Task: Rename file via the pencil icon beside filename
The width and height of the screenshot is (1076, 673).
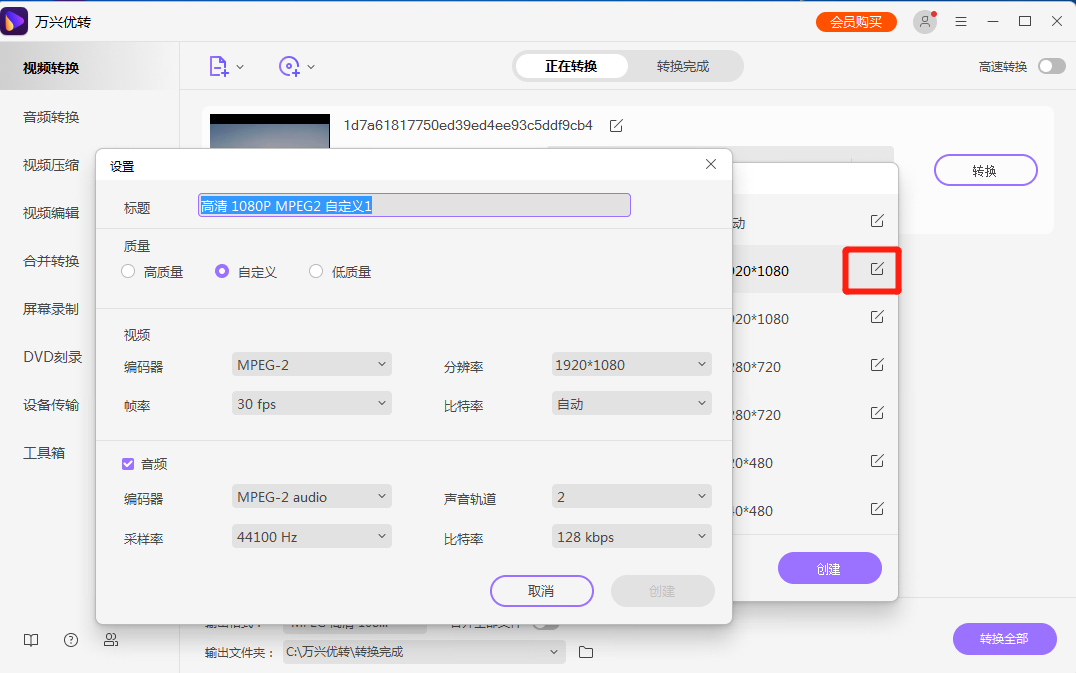Action: tap(616, 126)
